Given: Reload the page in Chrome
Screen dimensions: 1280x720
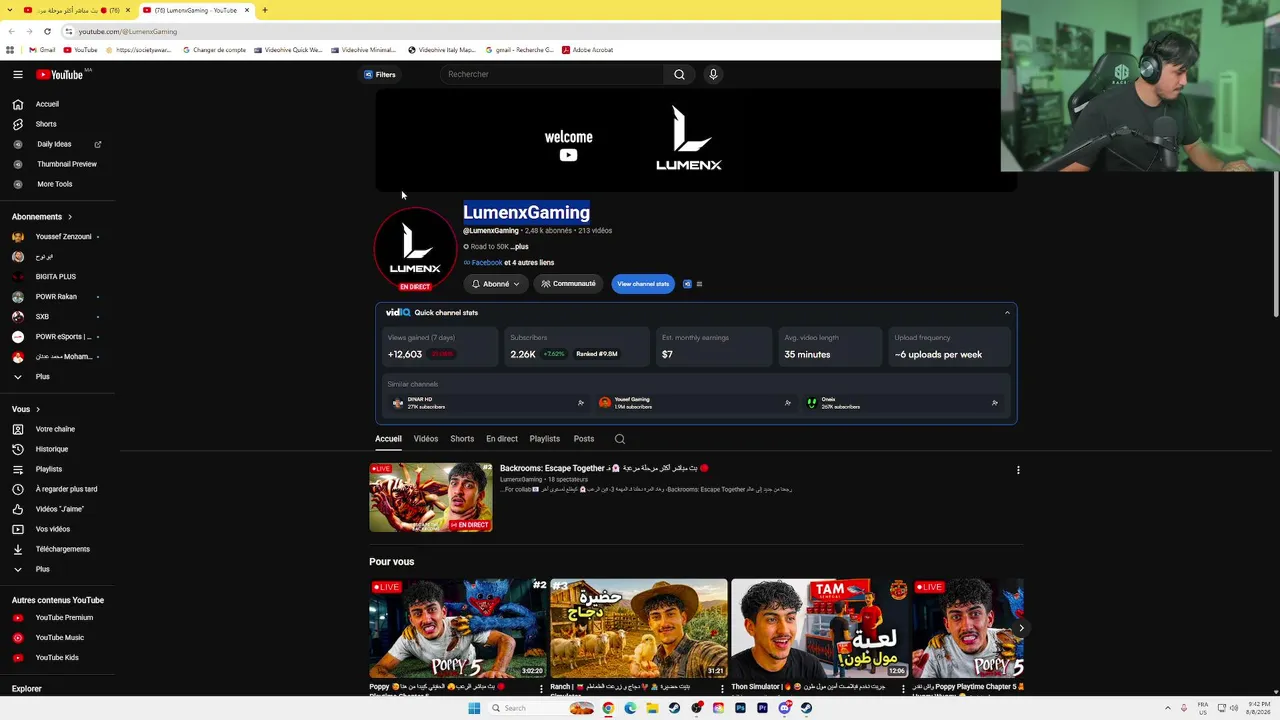Looking at the screenshot, I should click(x=47, y=31).
